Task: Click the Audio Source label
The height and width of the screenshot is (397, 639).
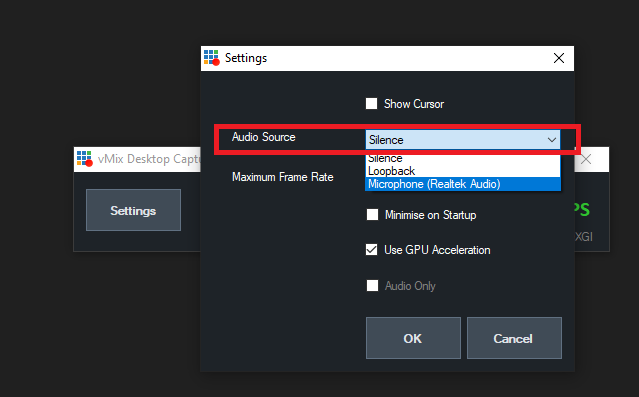Action: tap(263, 137)
